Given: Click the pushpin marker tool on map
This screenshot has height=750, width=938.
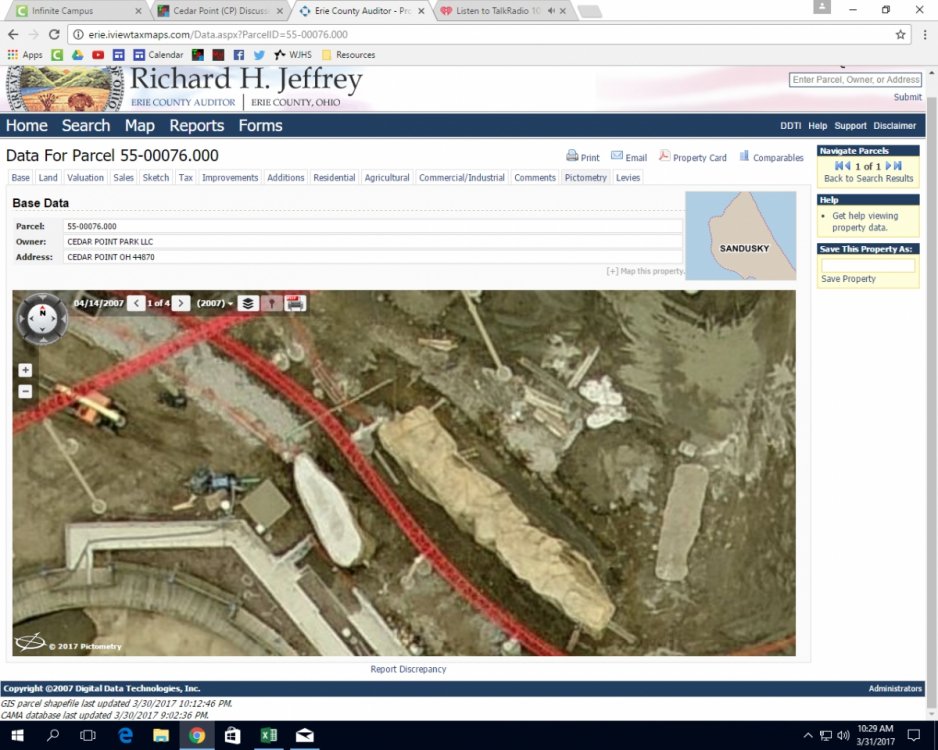Looking at the screenshot, I should point(271,303).
